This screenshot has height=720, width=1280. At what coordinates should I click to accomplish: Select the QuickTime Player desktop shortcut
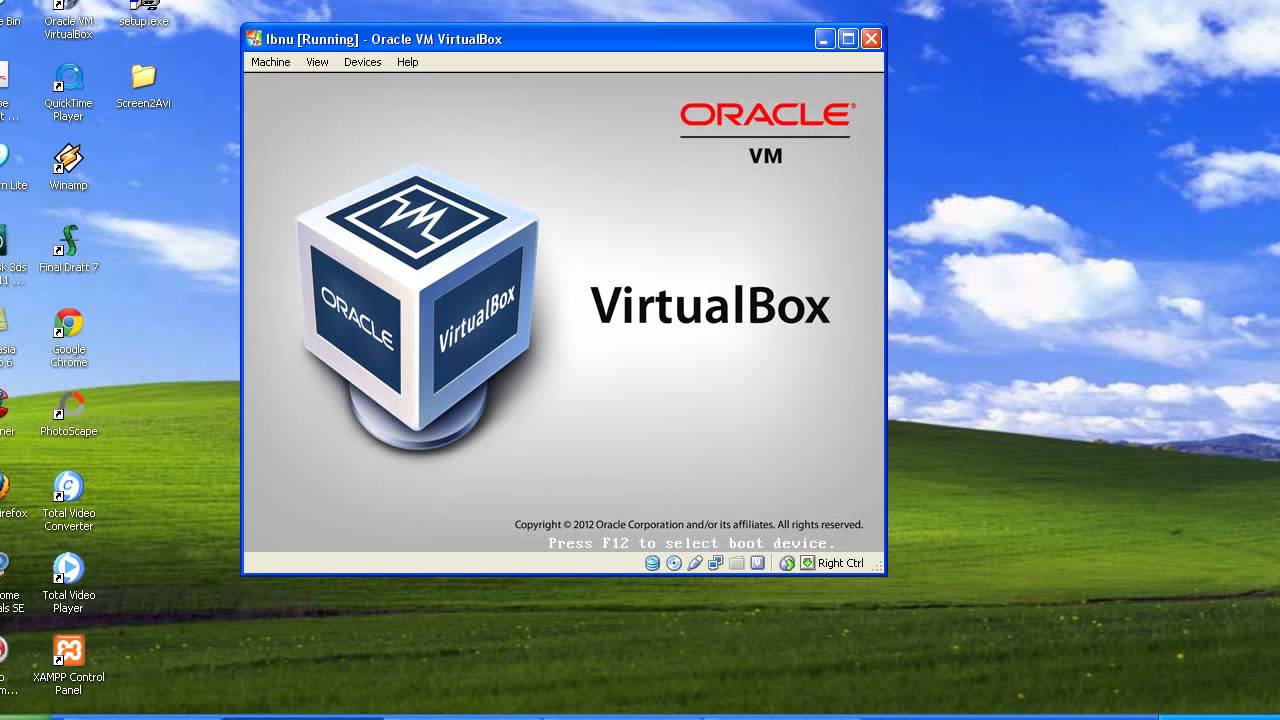coord(68,91)
